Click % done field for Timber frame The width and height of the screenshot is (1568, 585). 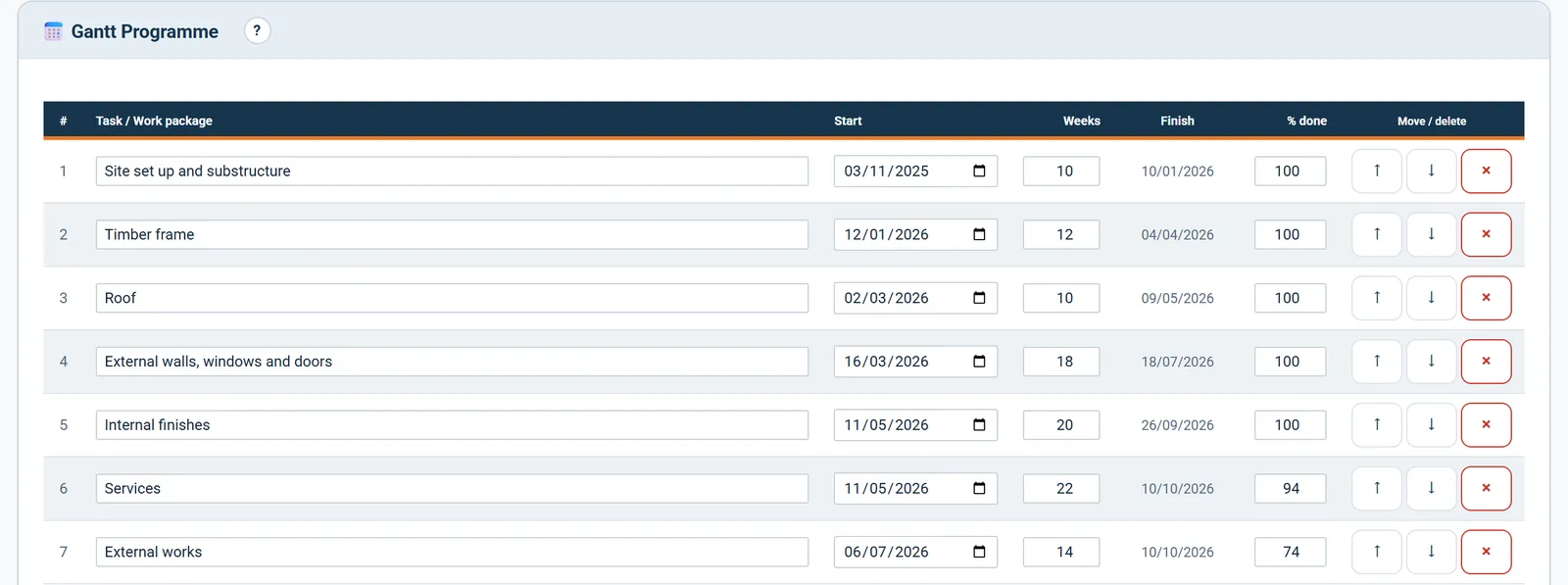click(x=1290, y=234)
